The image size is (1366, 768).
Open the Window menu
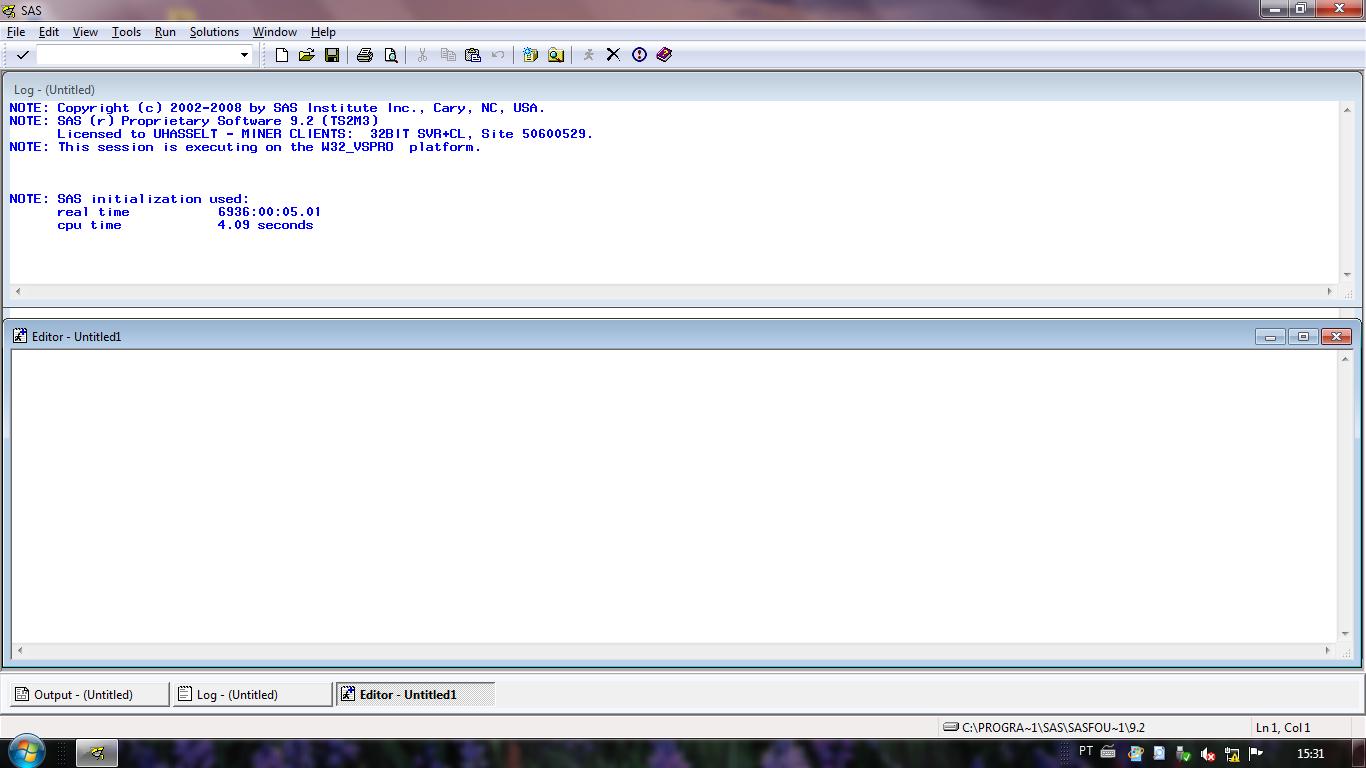(274, 32)
